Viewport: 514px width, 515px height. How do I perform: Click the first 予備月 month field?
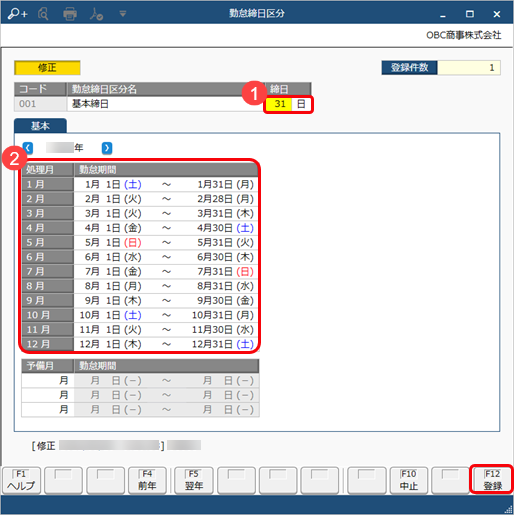click(48, 380)
